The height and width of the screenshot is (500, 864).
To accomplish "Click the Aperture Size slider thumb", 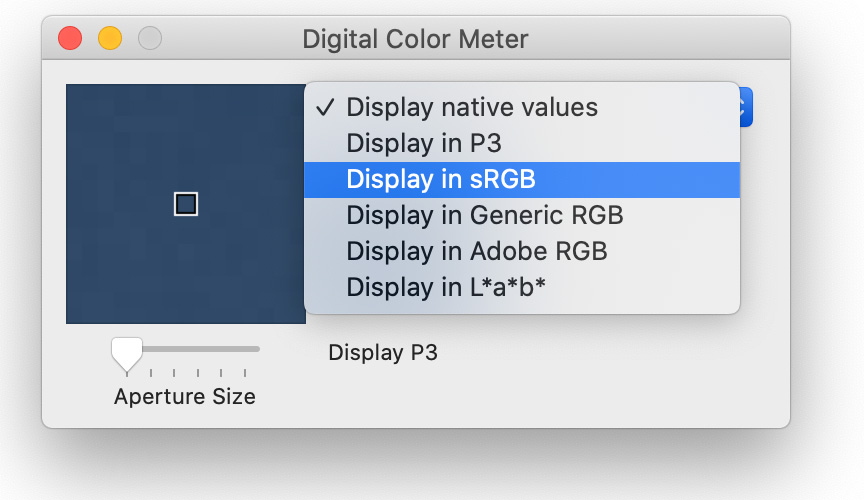I will [x=127, y=354].
